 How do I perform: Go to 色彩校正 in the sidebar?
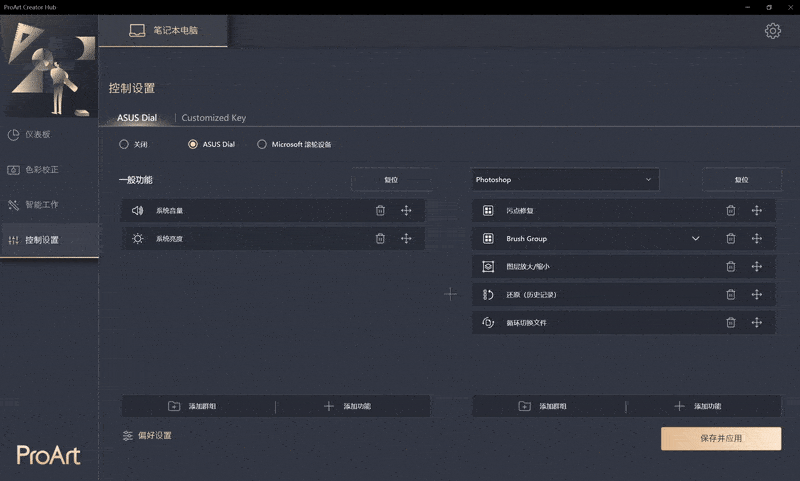coord(40,170)
